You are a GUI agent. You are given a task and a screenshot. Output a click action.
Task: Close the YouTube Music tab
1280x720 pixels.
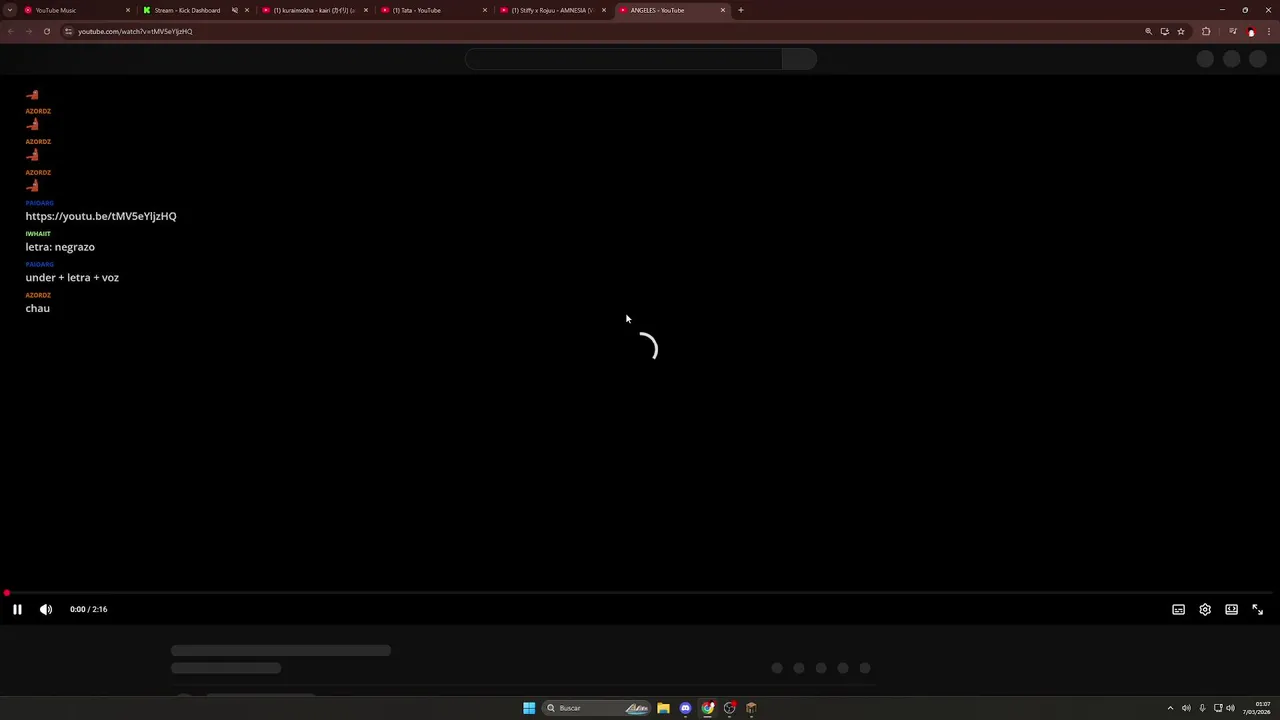(x=128, y=10)
